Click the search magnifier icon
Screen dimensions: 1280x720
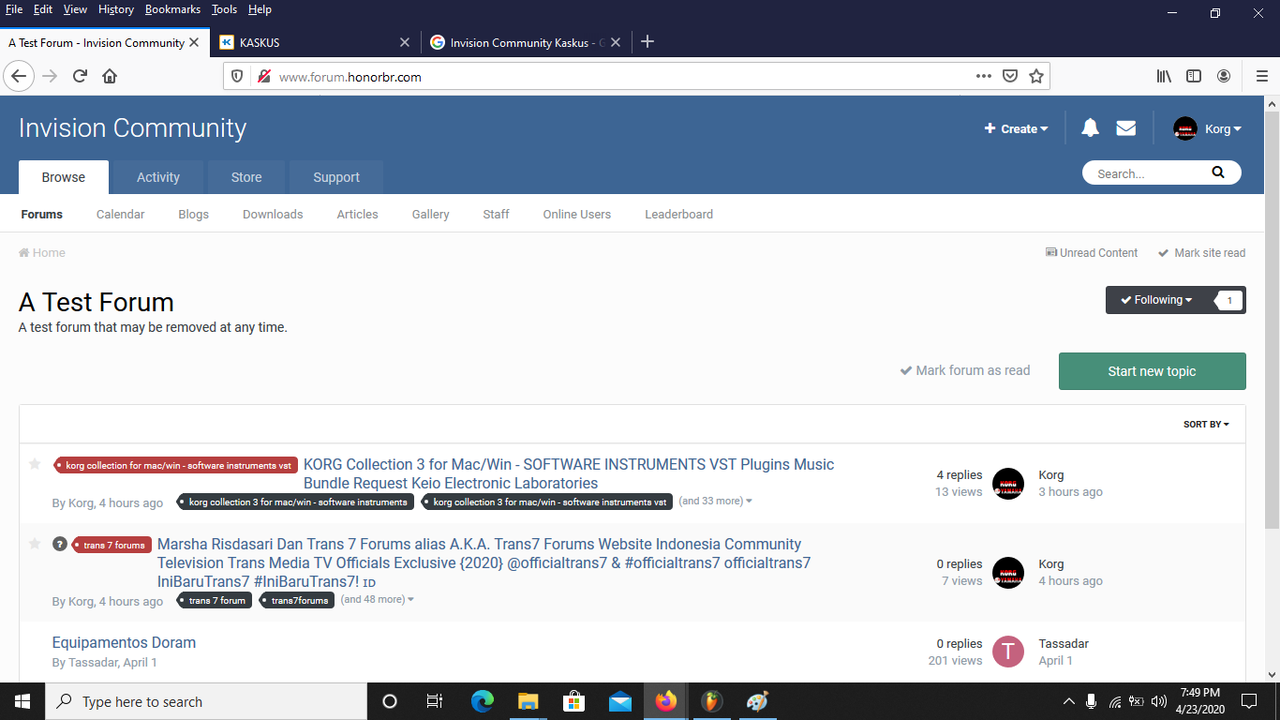click(1217, 173)
